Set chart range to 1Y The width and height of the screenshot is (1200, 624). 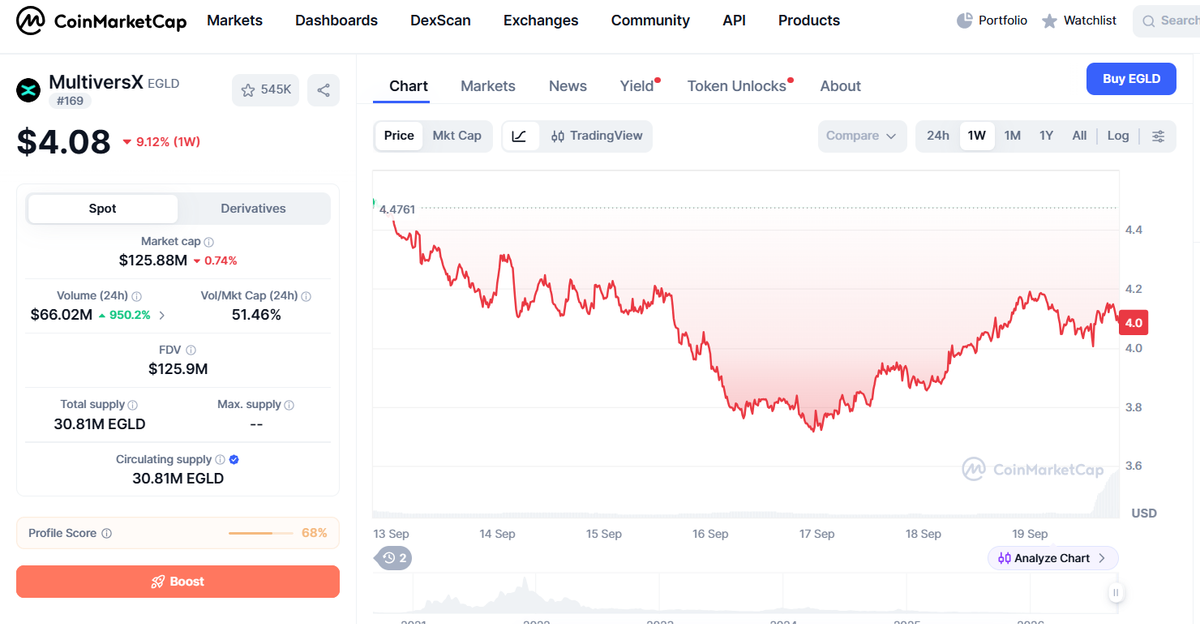1046,136
